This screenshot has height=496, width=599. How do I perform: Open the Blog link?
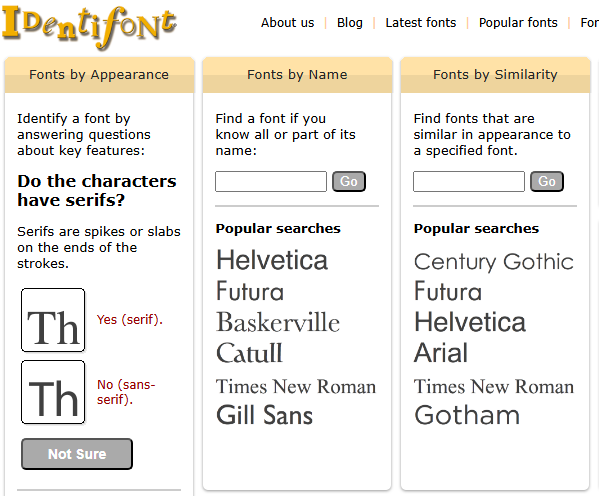350,23
